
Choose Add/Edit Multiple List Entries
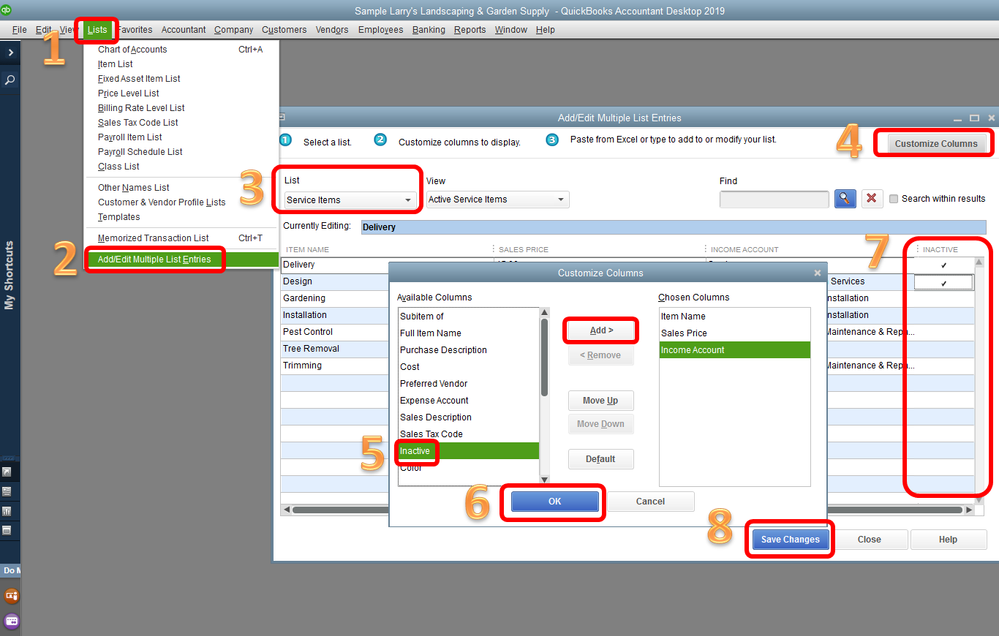(x=181, y=259)
